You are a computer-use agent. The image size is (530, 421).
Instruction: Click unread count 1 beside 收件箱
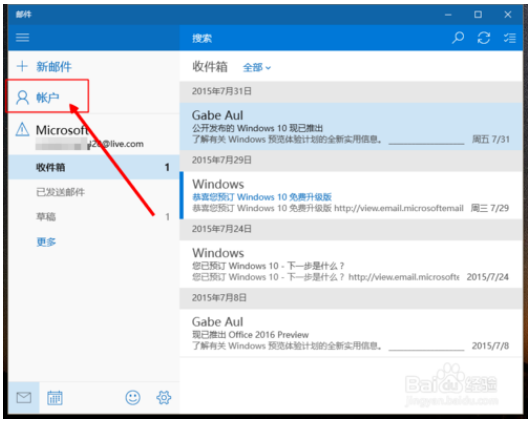[167, 167]
